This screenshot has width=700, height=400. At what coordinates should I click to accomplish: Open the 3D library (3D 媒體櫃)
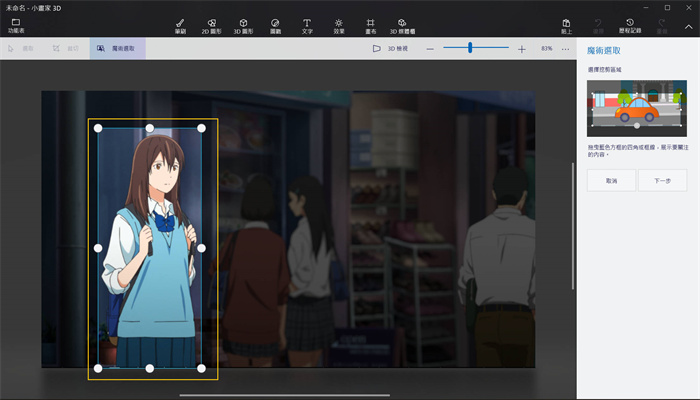coord(402,25)
